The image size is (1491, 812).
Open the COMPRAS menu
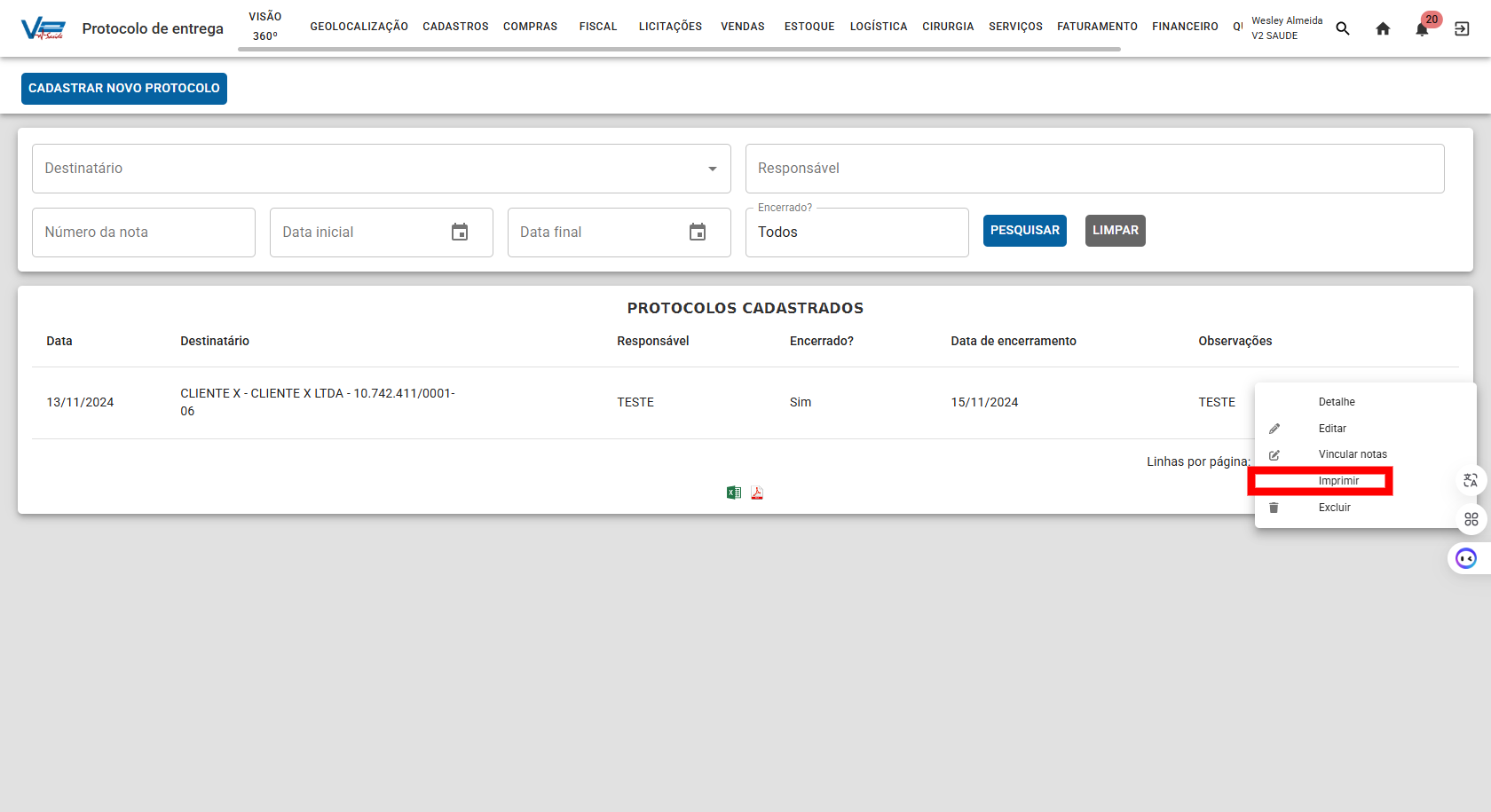click(x=531, y=27)
